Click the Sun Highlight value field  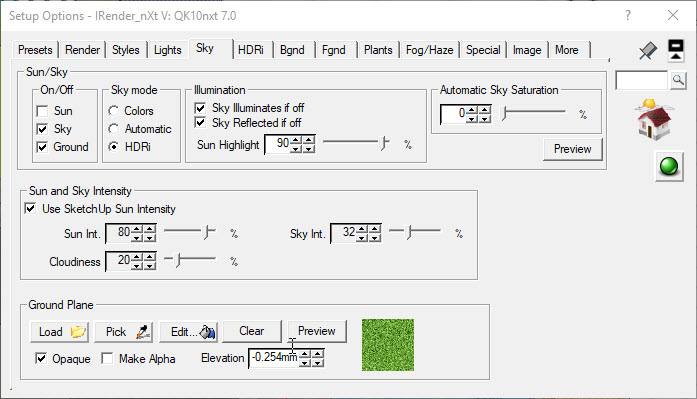(278, 144)
